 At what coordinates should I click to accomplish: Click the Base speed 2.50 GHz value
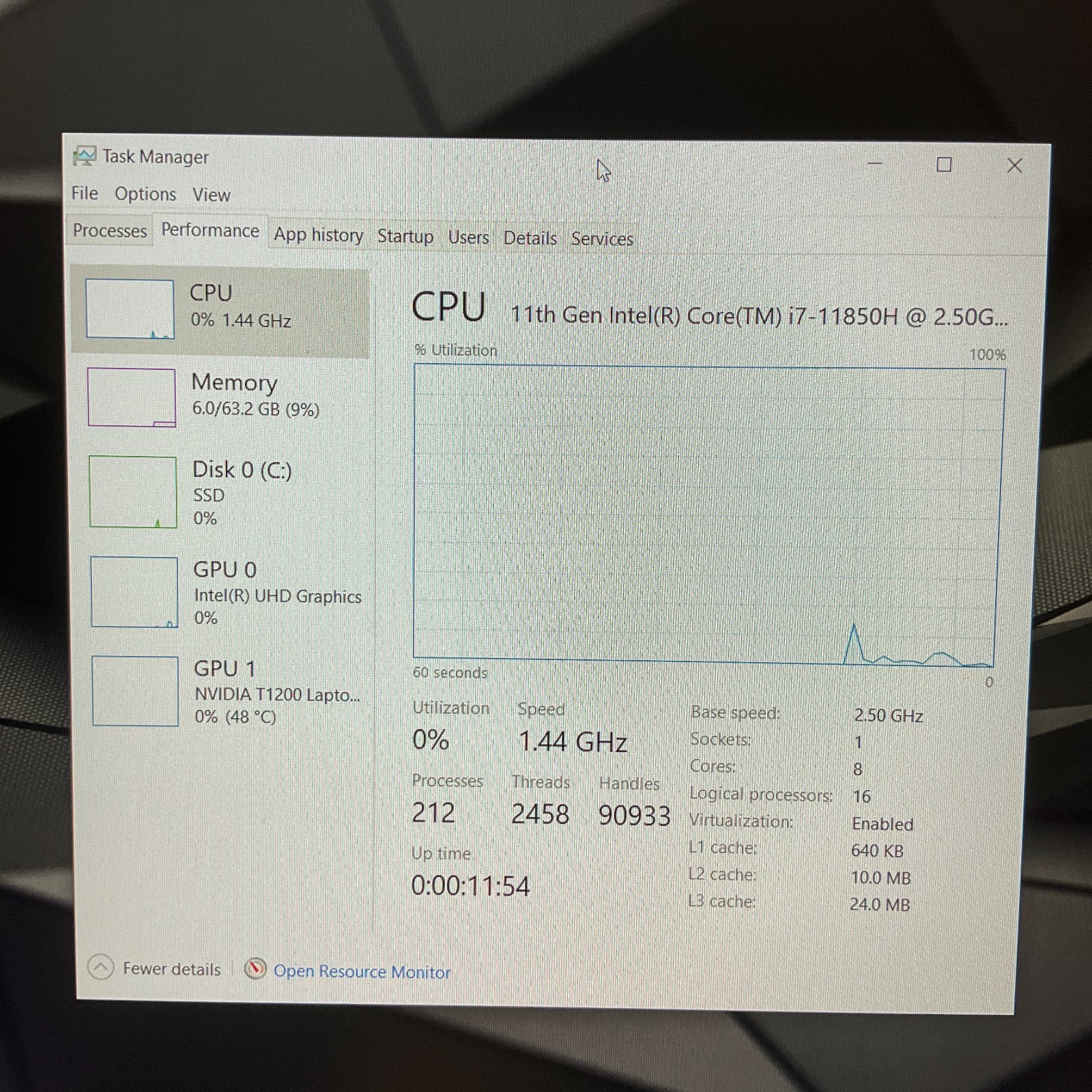(x=889, y=715)
